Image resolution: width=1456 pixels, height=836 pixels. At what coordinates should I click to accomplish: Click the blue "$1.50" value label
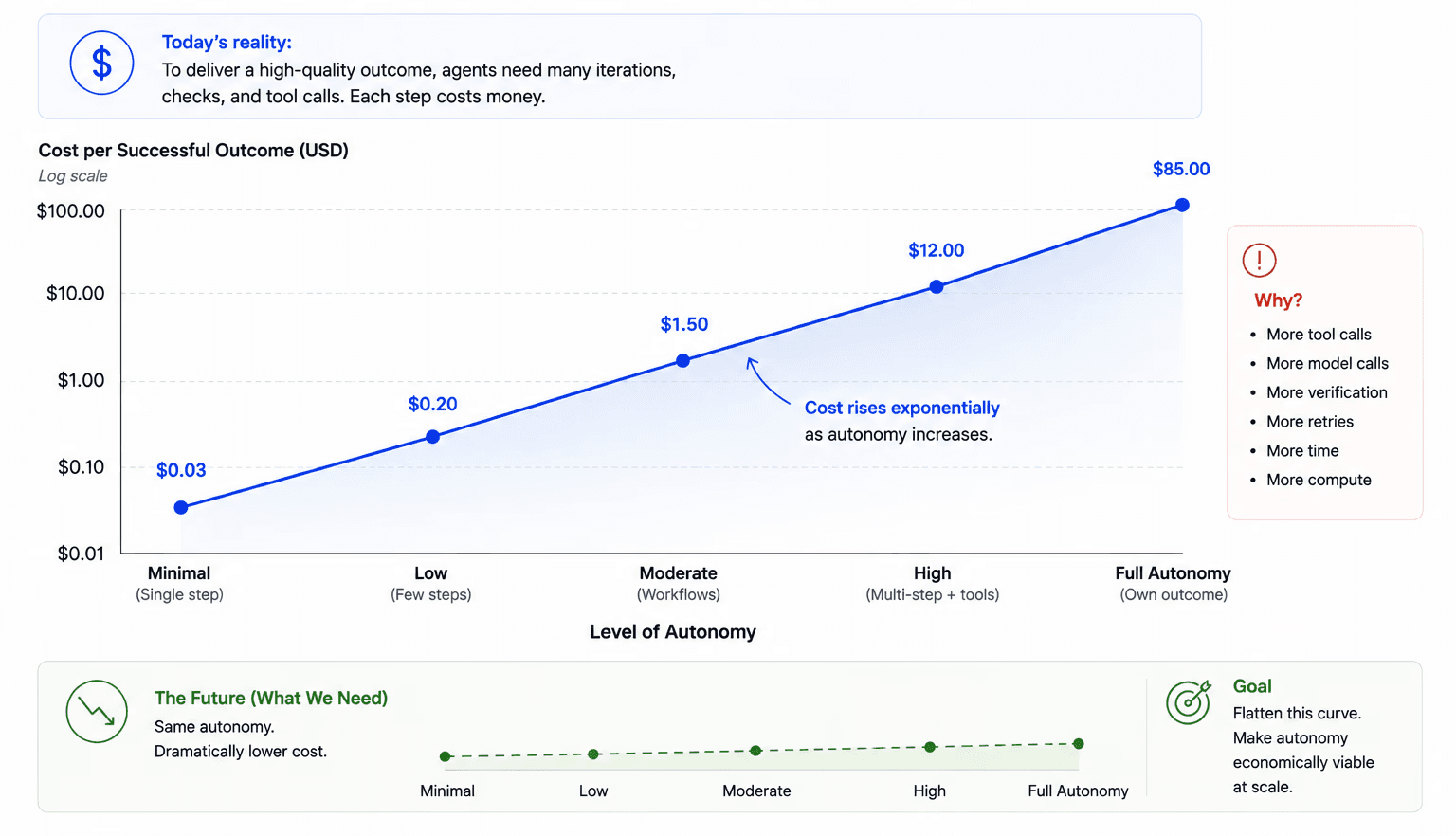point(684,325)
